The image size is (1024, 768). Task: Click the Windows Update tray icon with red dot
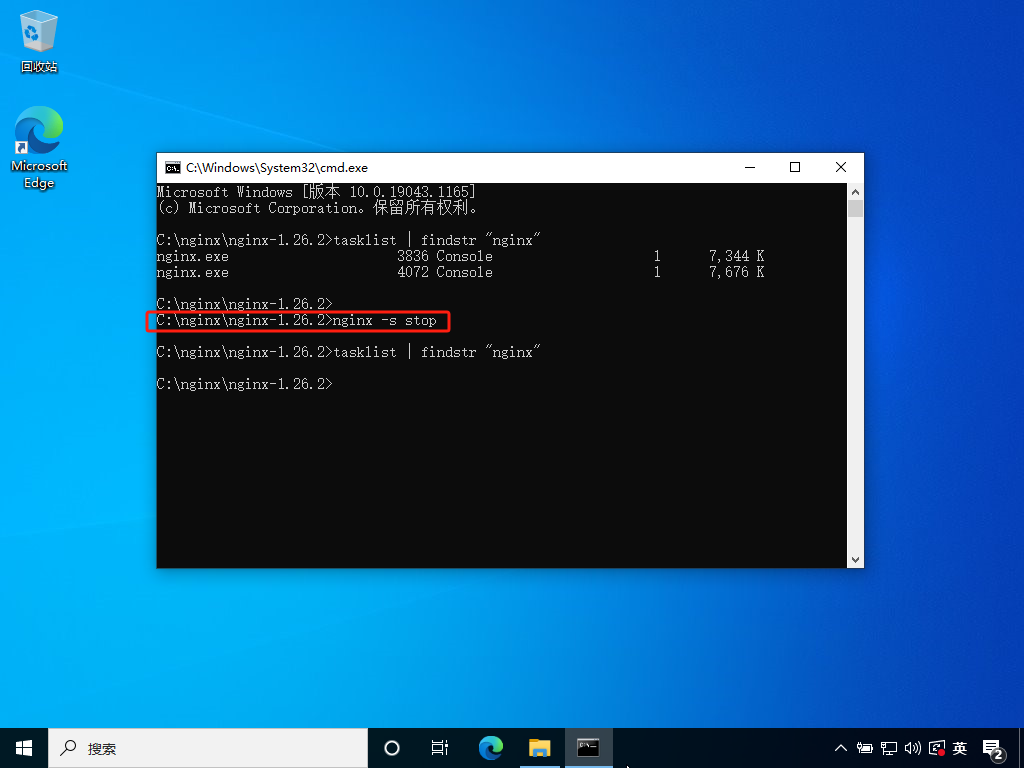pos(936,748)
